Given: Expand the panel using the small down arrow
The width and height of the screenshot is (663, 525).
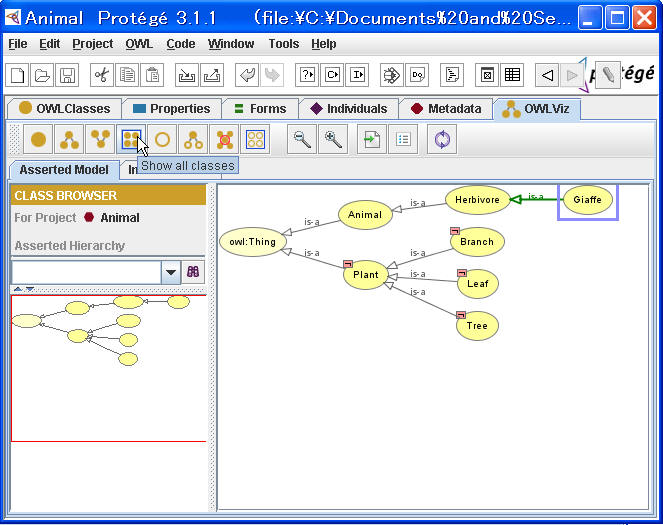Looking at the screenshot, I should [x=29, y=290].
